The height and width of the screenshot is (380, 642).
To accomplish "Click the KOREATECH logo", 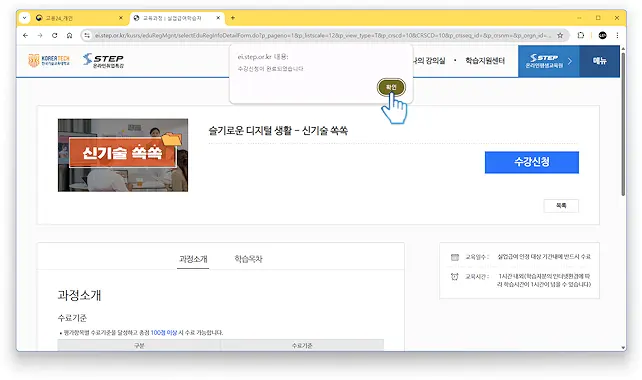I will pos(49,60).
